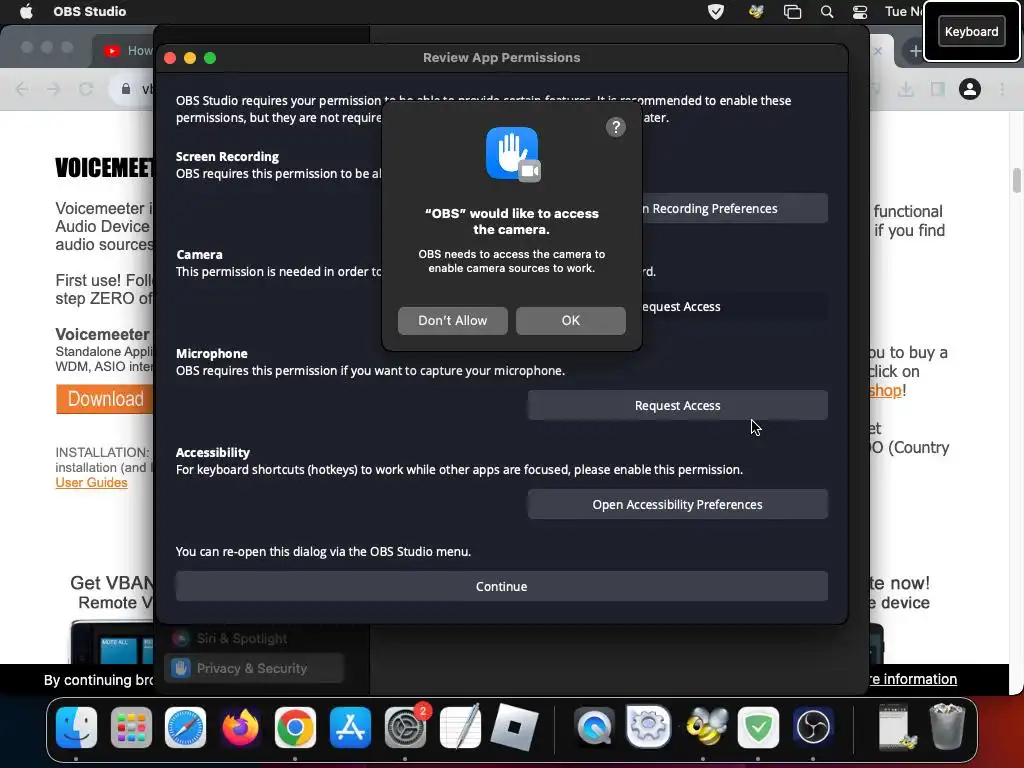Open Screen Recording Preferences button
The width and height of the screenshot is (1024, 768).
tap(735, 208)
